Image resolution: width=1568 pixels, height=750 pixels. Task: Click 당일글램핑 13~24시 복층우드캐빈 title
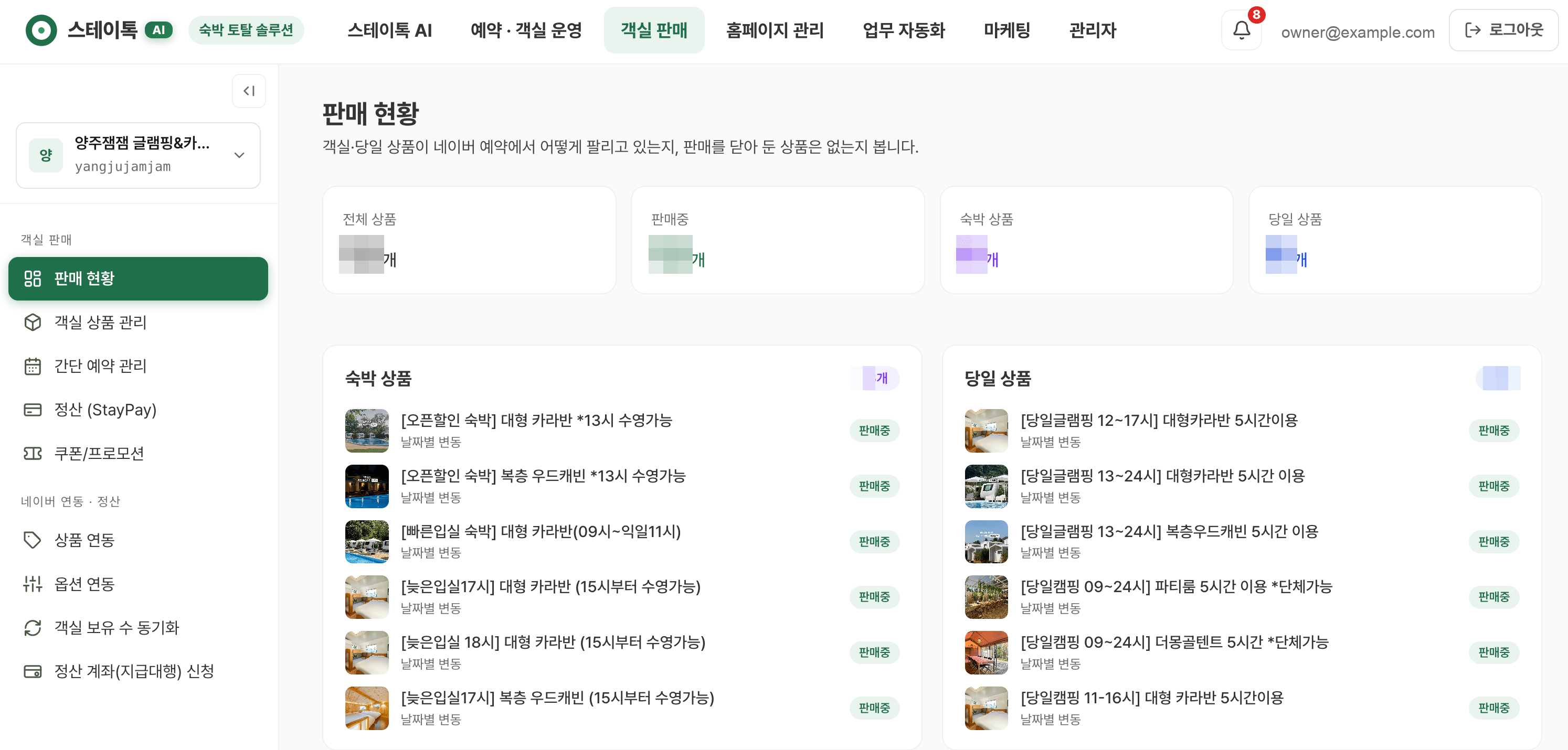[1169, 532]
